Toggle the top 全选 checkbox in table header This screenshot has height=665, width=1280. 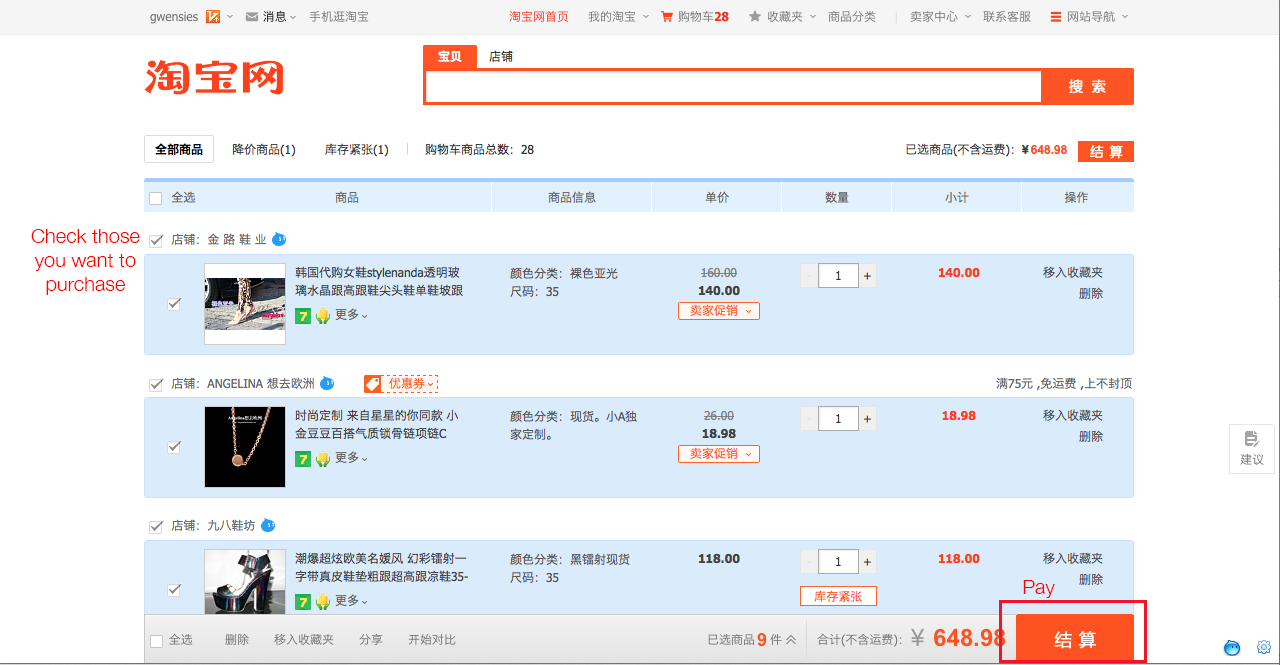(156, 198)
